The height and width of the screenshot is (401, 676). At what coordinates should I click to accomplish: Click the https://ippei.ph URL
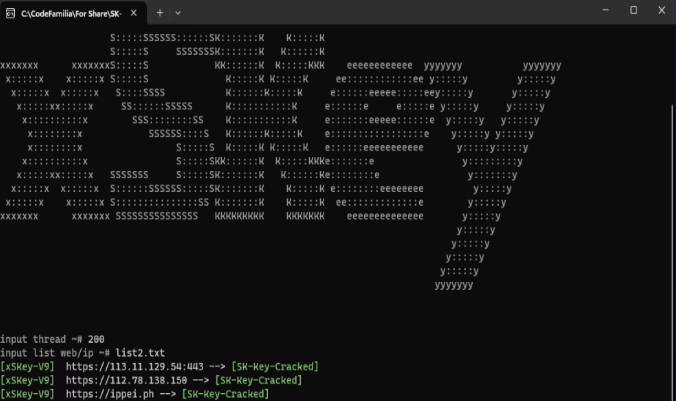110,394
